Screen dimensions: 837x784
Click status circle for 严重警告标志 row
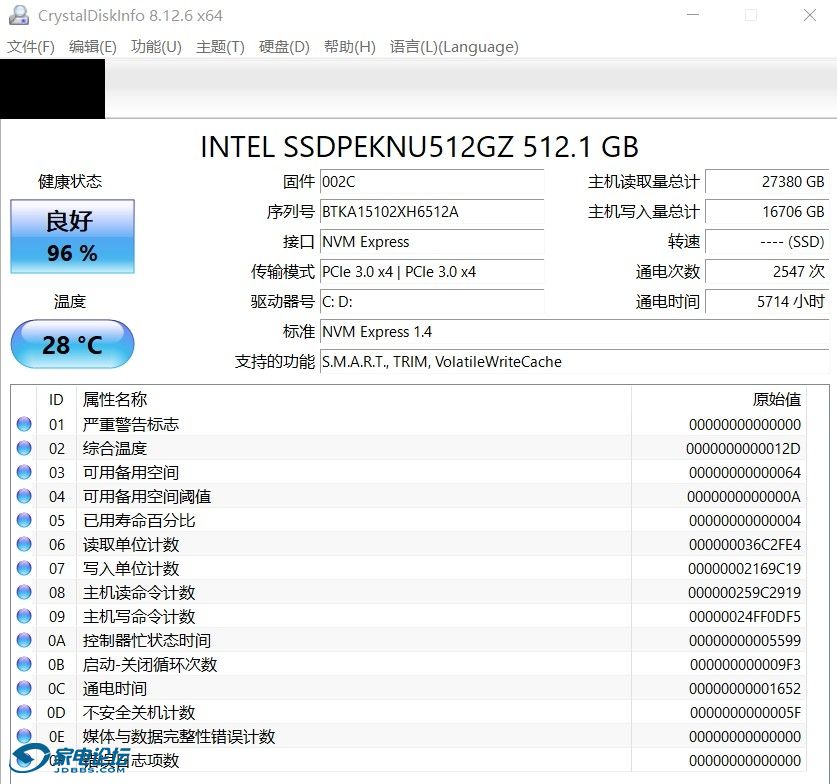coord(24,424)
